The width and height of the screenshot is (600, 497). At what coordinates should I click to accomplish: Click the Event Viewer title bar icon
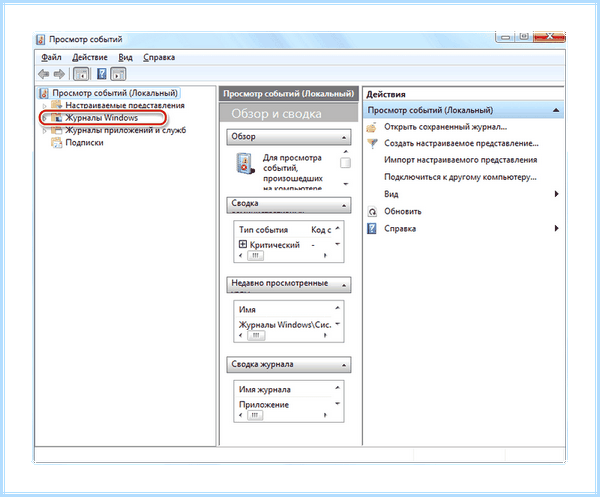click(41, 39)
